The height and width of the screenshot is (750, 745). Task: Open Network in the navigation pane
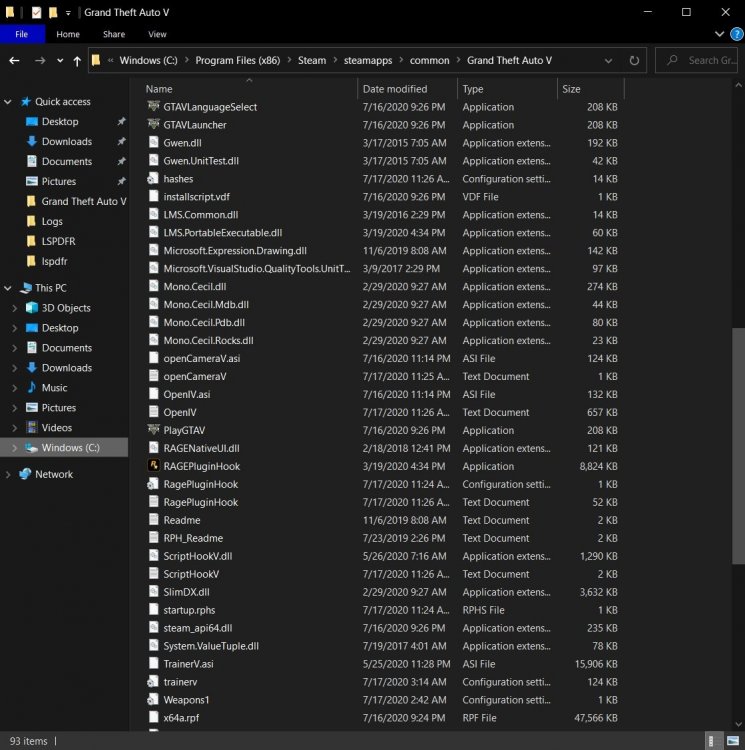click(x=53, y=474)
